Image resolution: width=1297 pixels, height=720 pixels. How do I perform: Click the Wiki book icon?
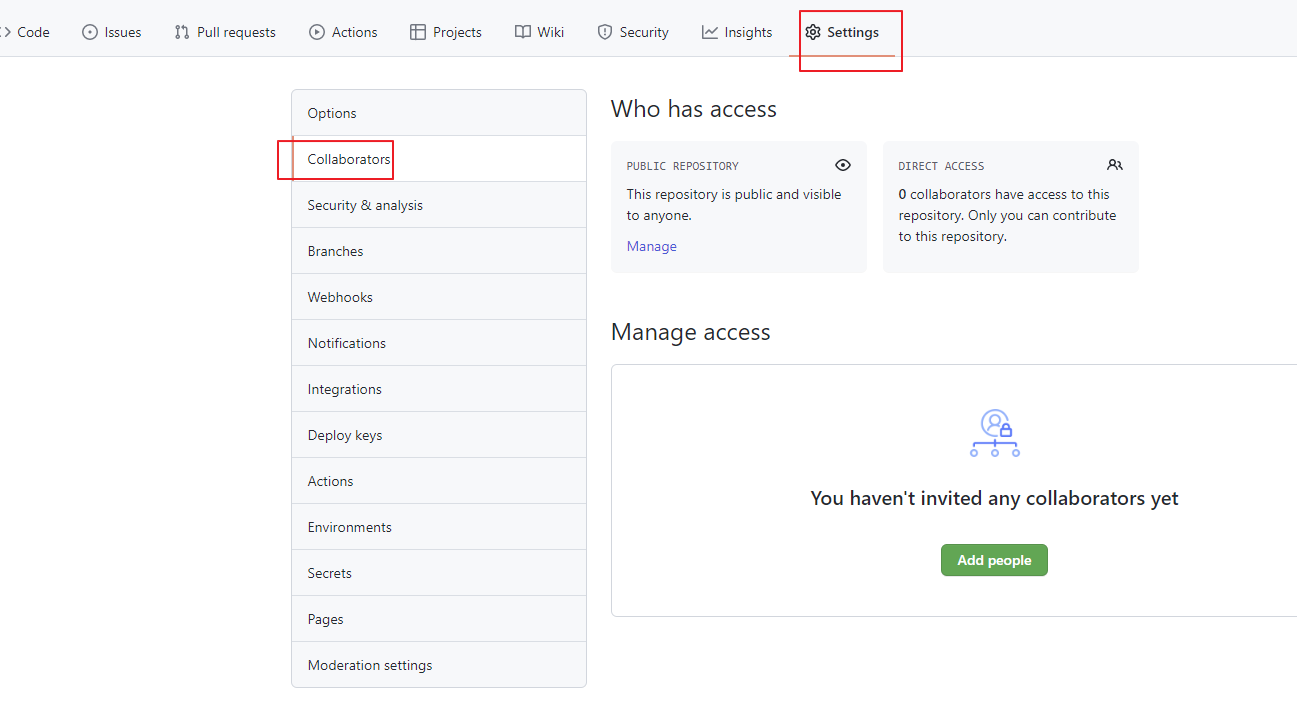tap(523, 32)
